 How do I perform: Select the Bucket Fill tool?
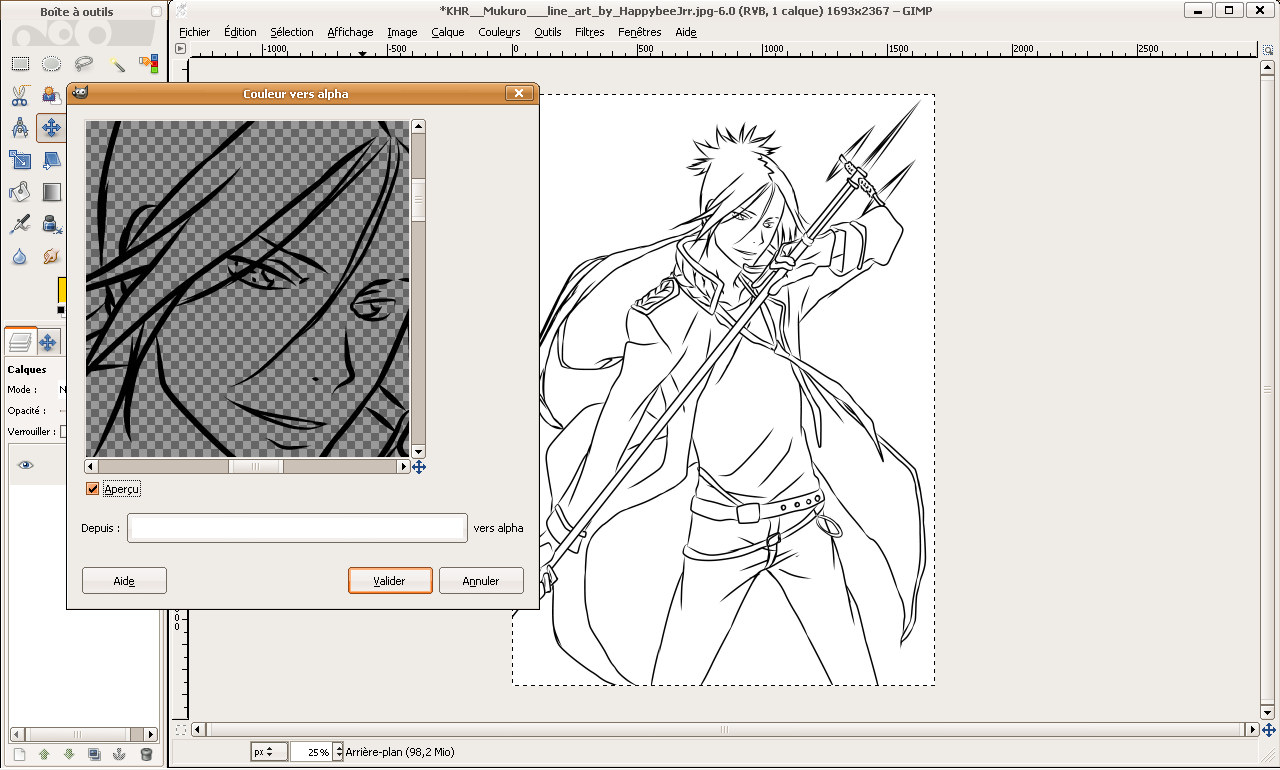19,191
